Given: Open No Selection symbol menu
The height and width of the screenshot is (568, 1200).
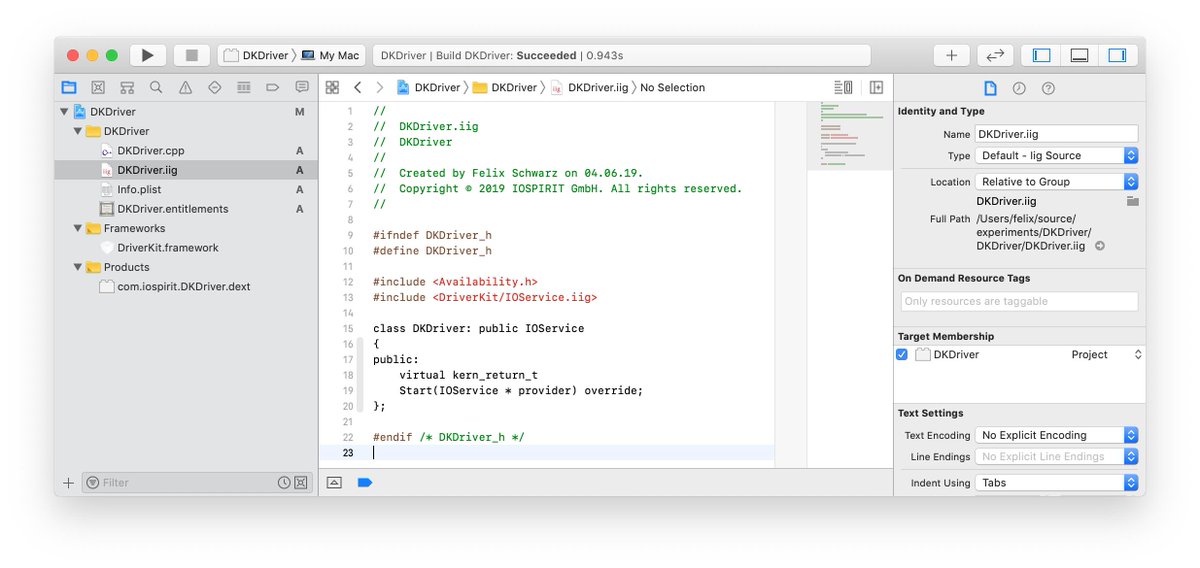Looking at the screenshot, I should (x=672, y=88).
